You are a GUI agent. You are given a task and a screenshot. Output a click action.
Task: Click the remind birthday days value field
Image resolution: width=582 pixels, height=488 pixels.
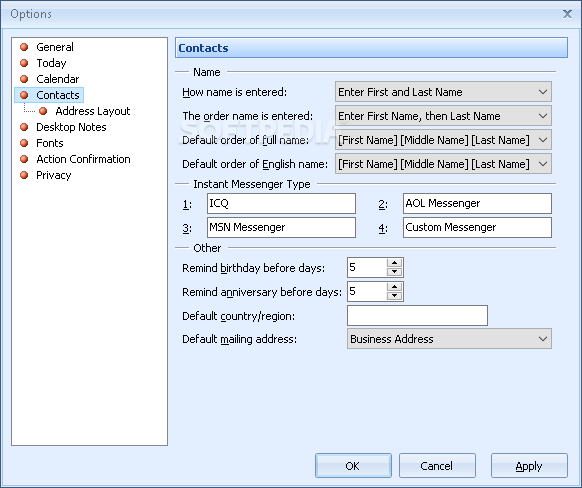pyautogui.click(x=367, y=267)
